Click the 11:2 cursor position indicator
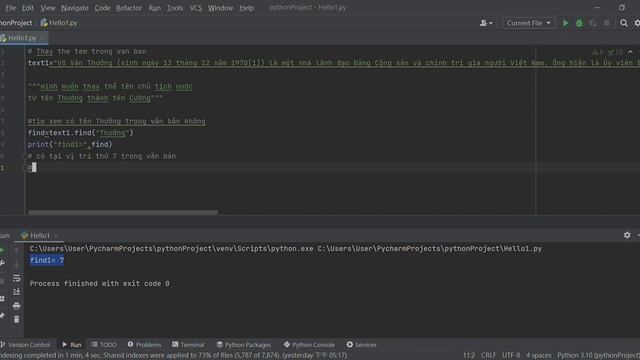Screen dimensions: 640x360 [x=469, y=356]
